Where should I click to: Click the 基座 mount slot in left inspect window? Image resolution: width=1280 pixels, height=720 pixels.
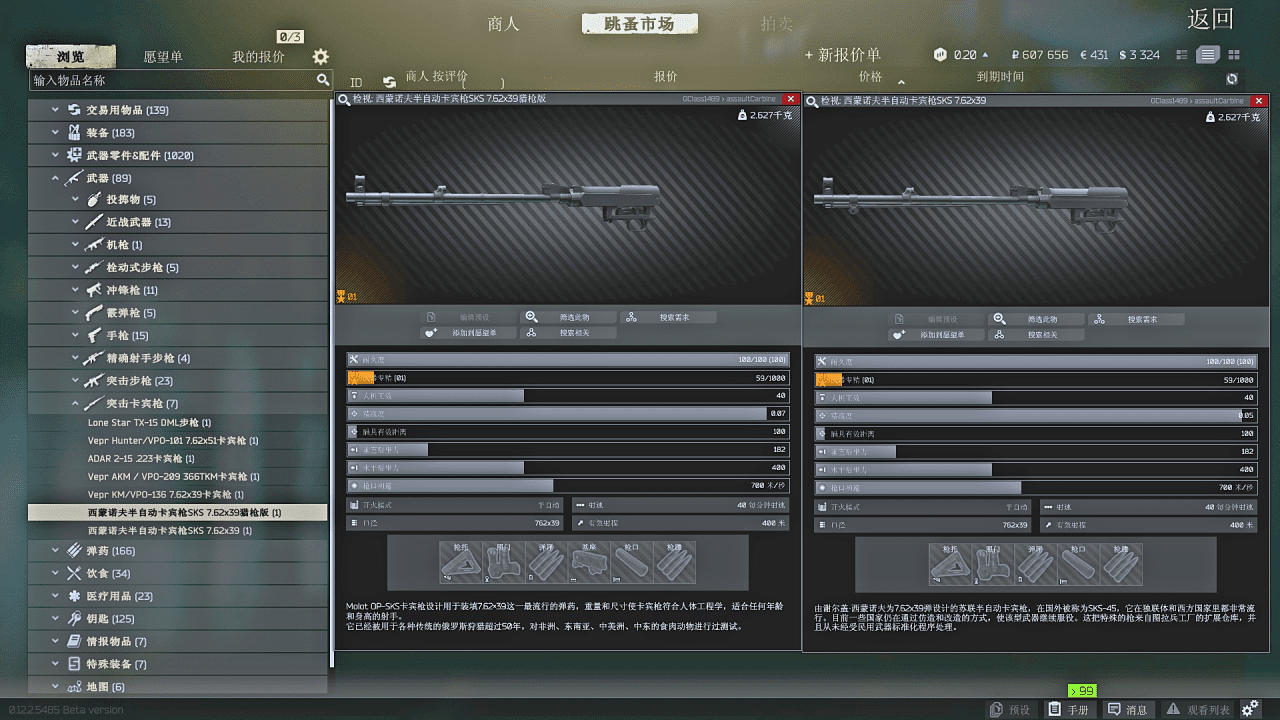coord(589,563)
